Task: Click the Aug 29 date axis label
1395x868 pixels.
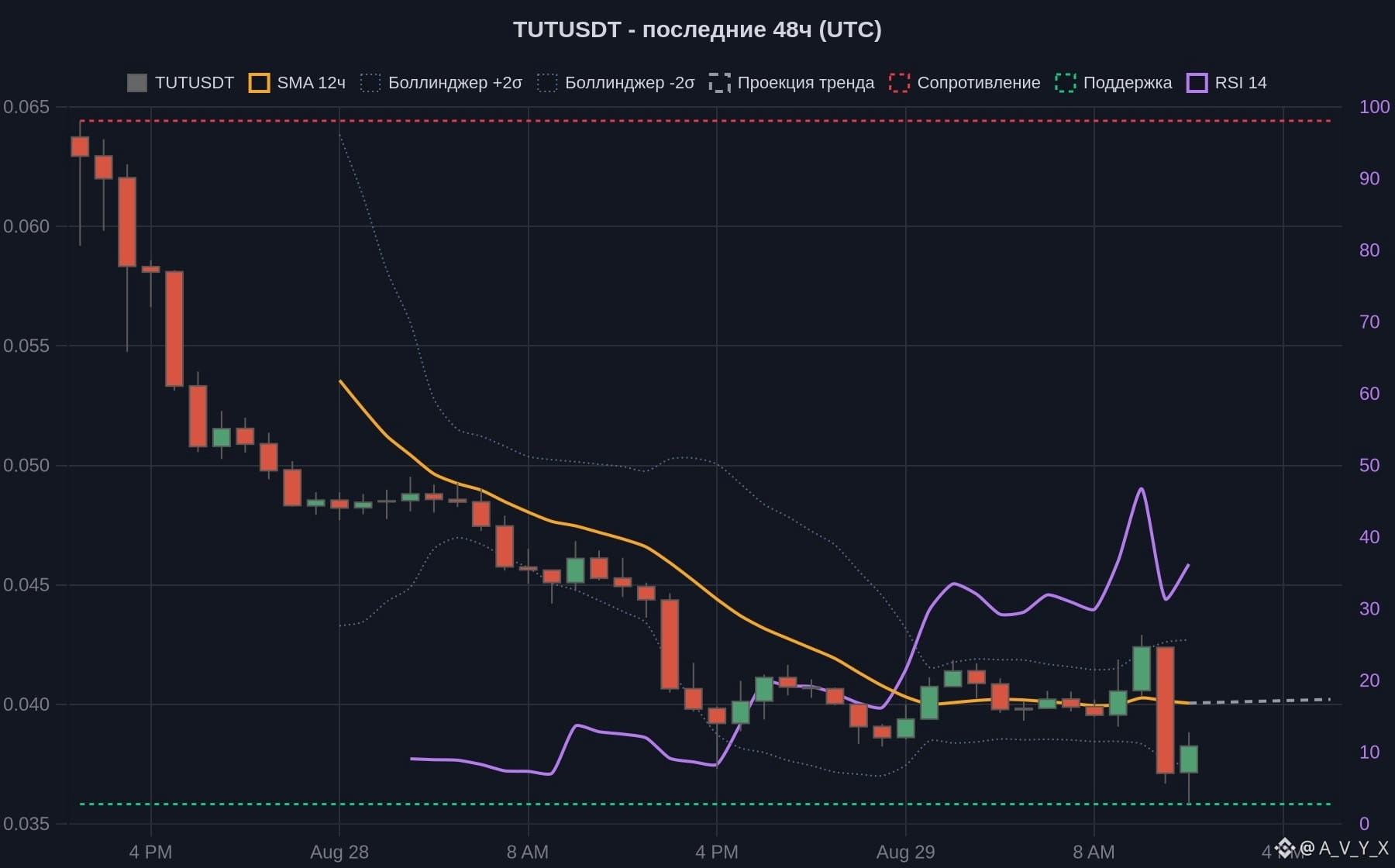Action: pyautogui.click(x=905, y=852)
